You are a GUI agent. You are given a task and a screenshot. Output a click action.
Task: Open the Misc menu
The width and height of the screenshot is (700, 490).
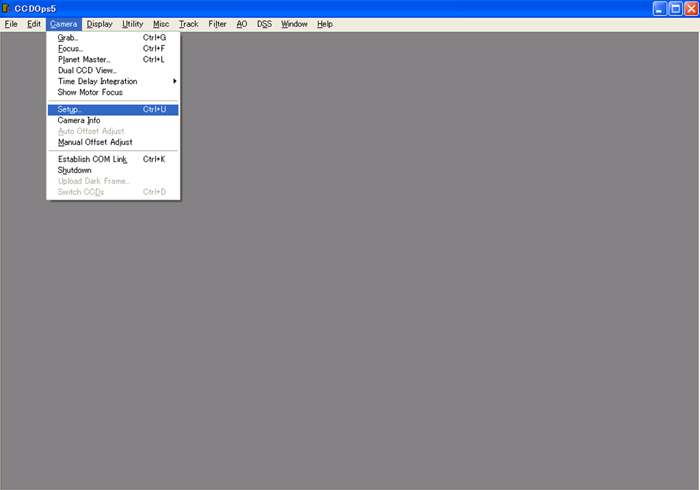pos(161,24)
